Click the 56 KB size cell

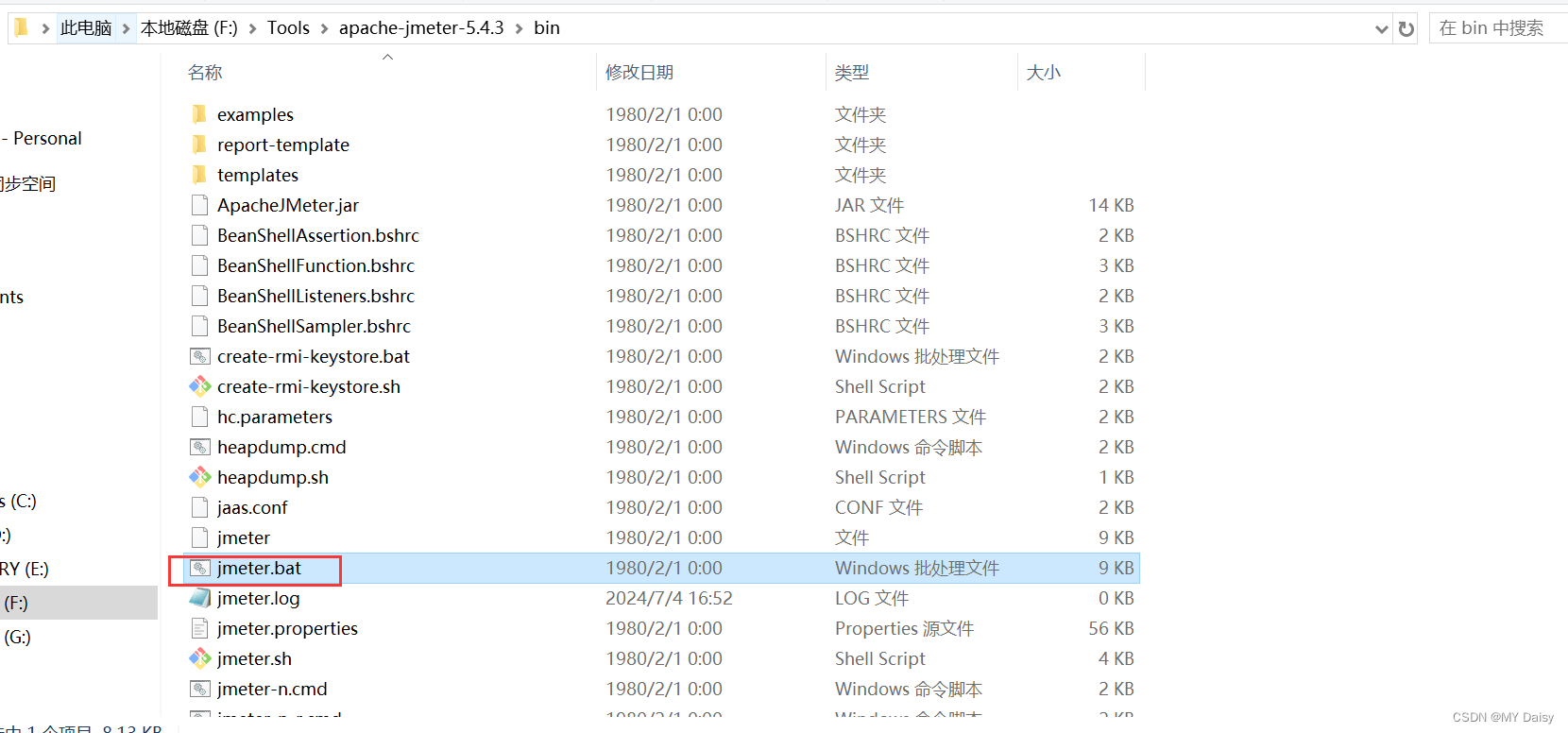pyautogui.click(x=1111, y=628)
